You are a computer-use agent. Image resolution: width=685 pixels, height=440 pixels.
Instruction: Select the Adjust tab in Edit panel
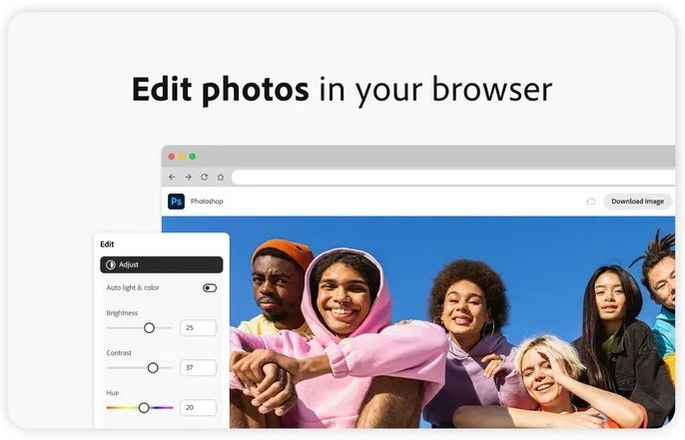162,265
